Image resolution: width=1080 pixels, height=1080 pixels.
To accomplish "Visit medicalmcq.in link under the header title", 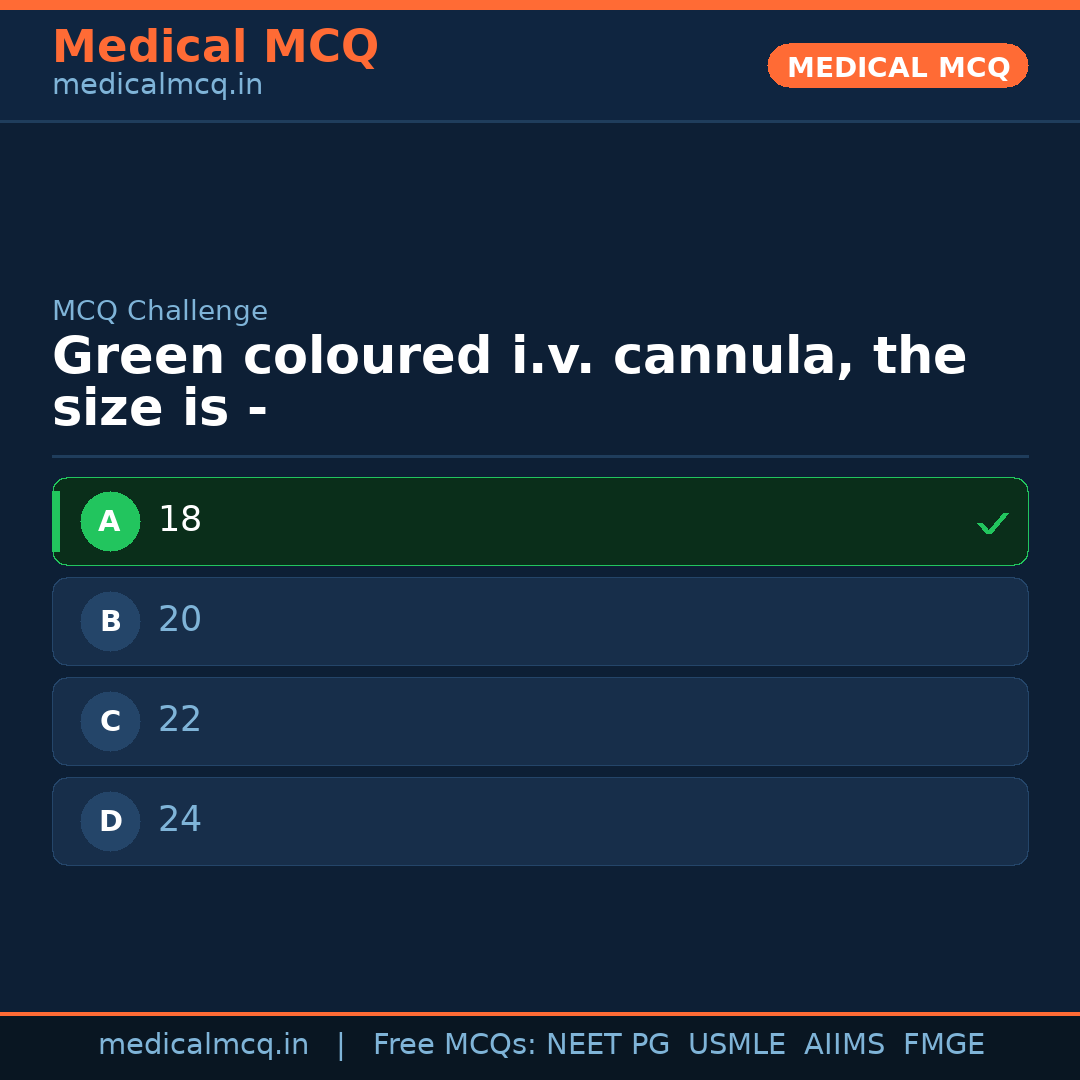I will (x=157, y=85).
